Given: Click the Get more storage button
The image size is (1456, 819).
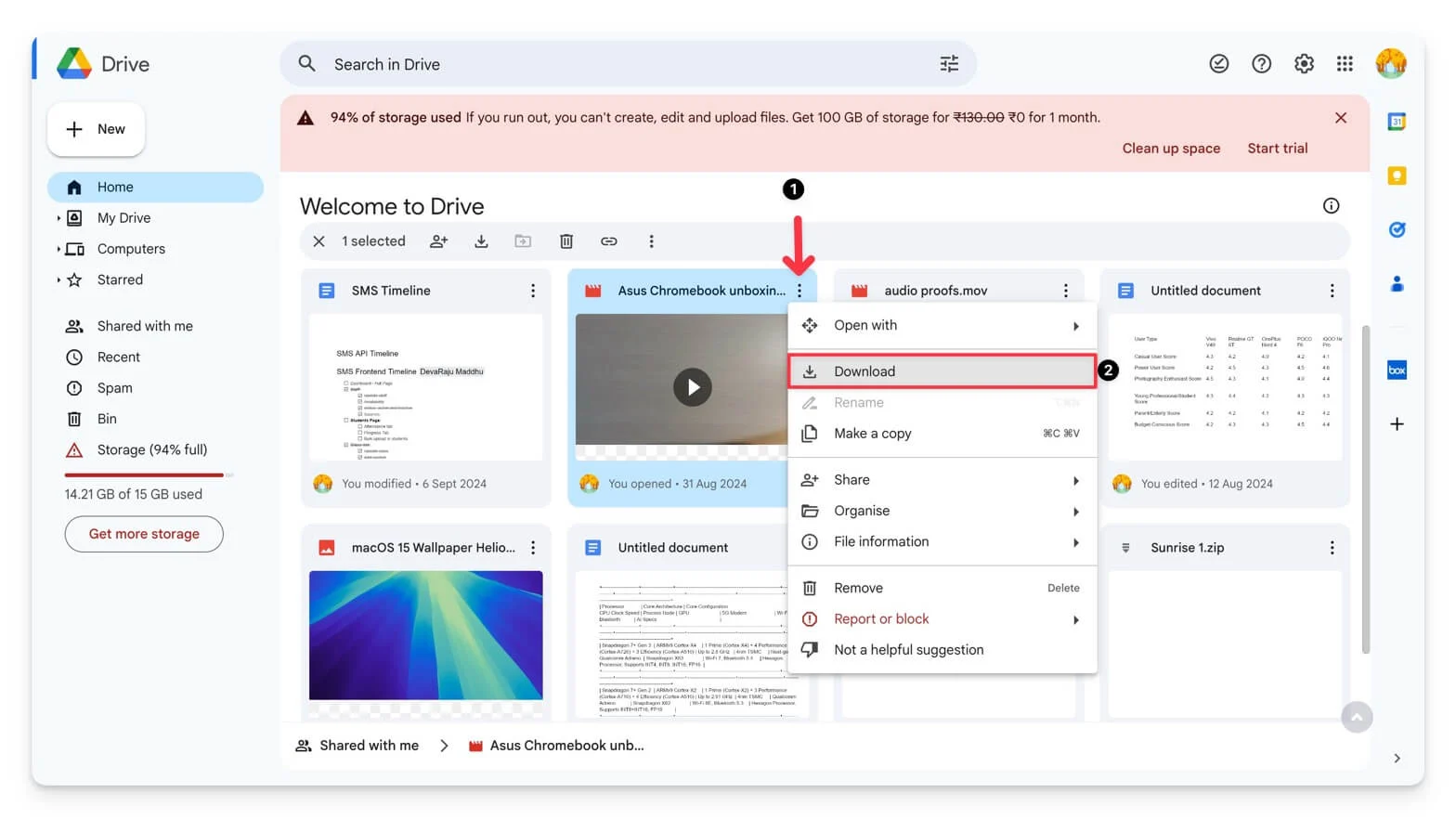Looking at the screenshot, I should [144, 534].
